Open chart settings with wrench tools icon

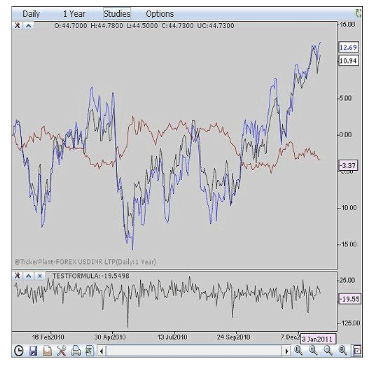pos(61,351)
